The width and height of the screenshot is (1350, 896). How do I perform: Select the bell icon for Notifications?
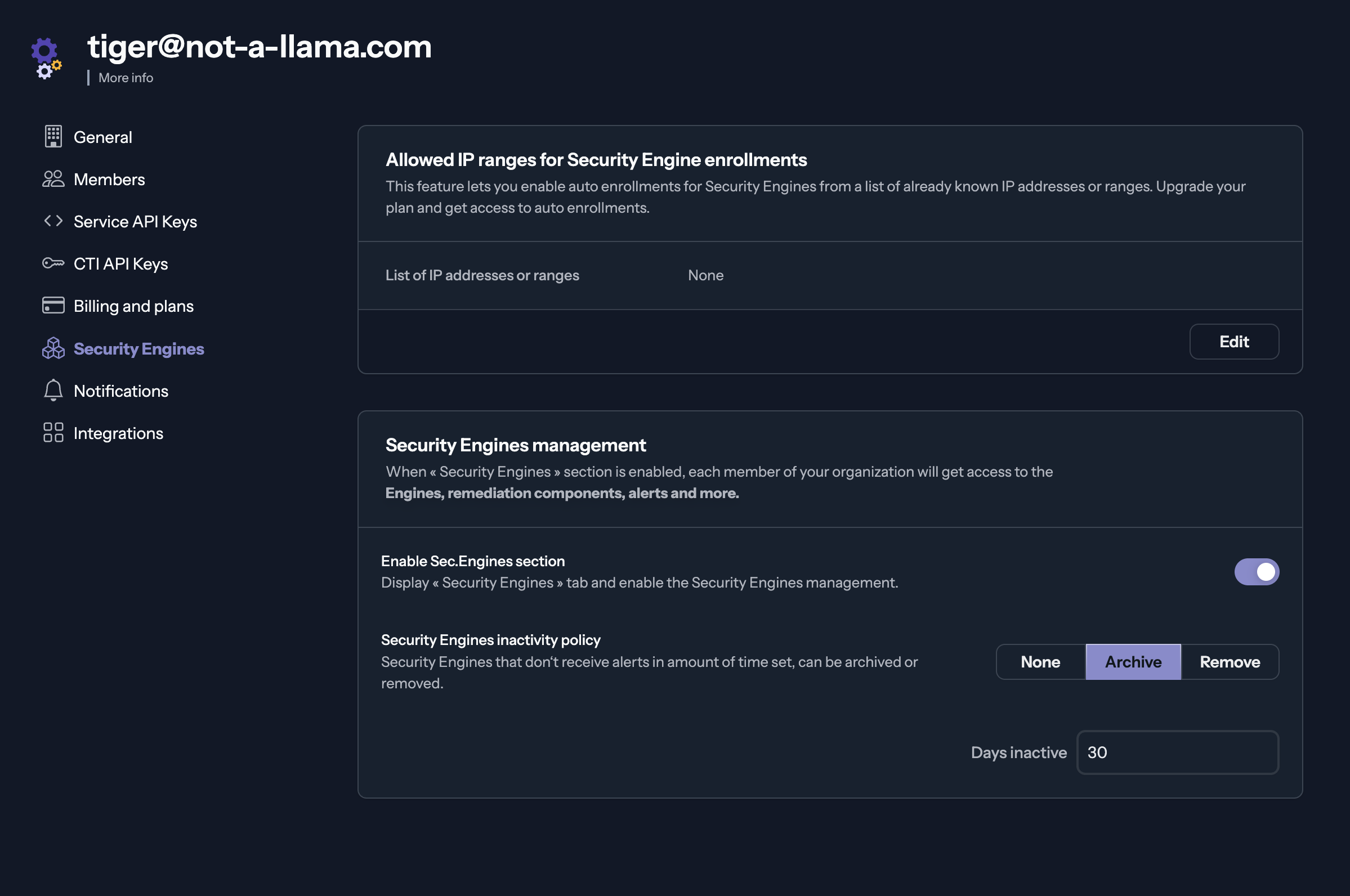click(53, 390)
